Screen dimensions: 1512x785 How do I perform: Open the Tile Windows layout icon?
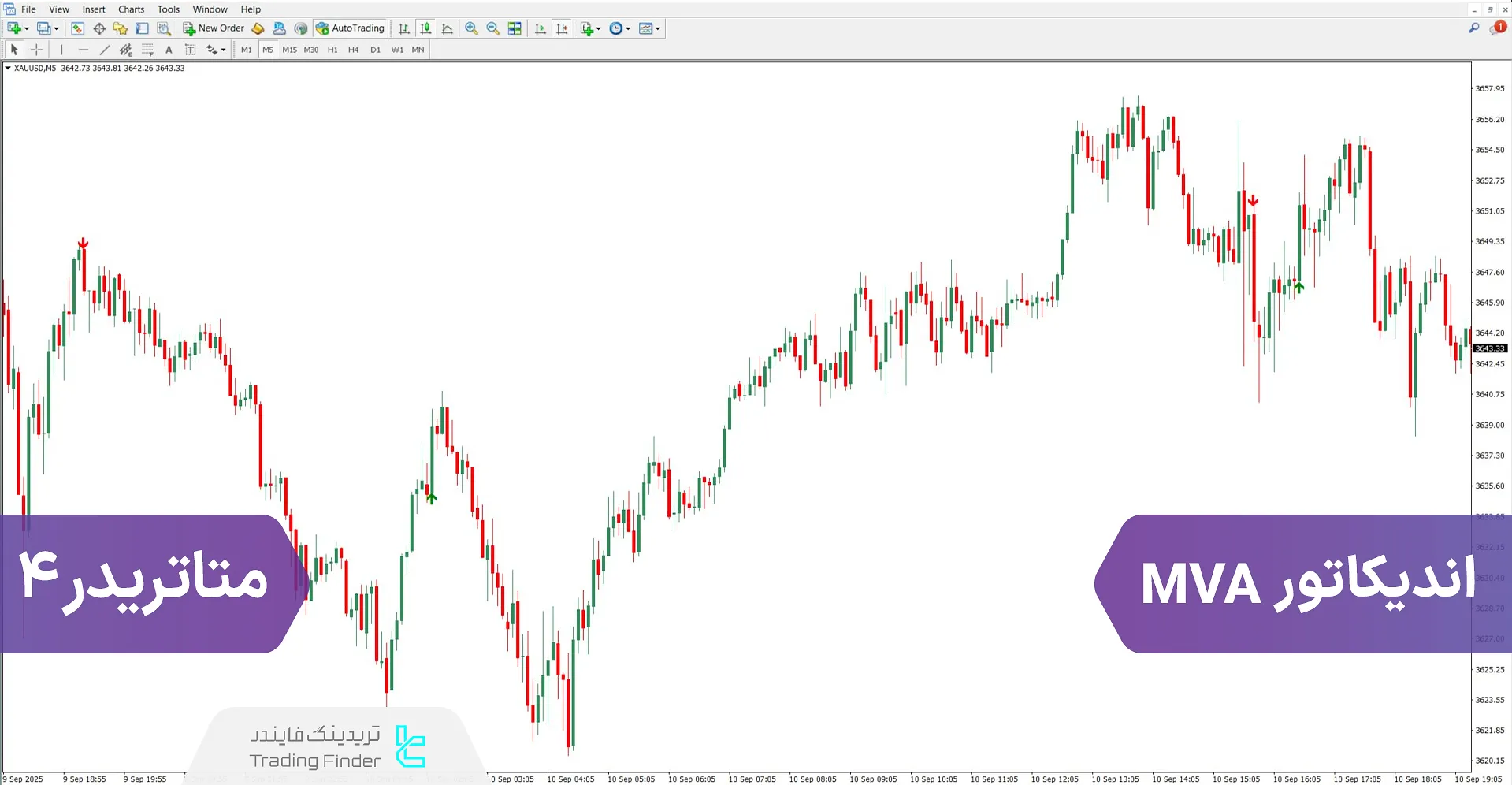pos(515,28)
